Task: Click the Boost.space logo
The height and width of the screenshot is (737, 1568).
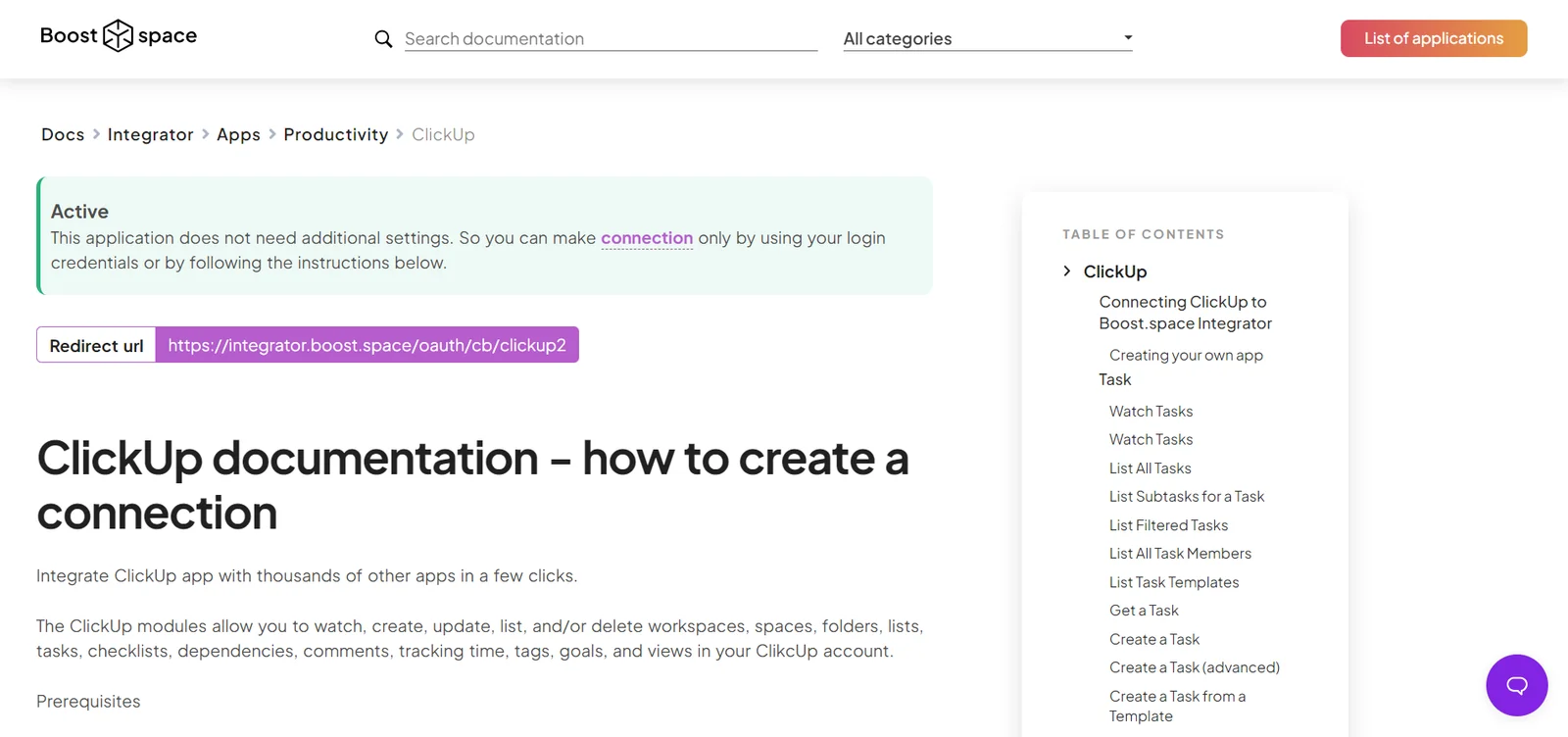Action: point(119,36)
